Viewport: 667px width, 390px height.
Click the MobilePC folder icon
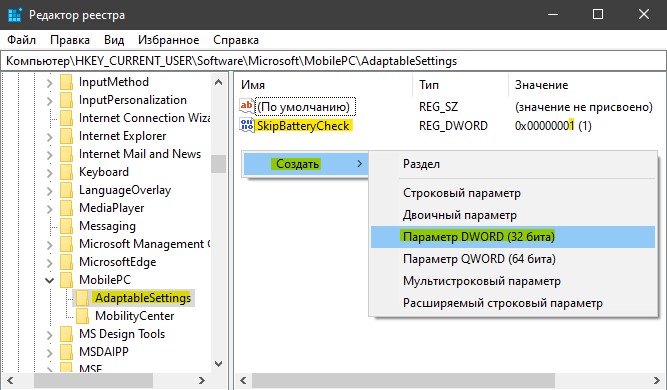point(66,280)
